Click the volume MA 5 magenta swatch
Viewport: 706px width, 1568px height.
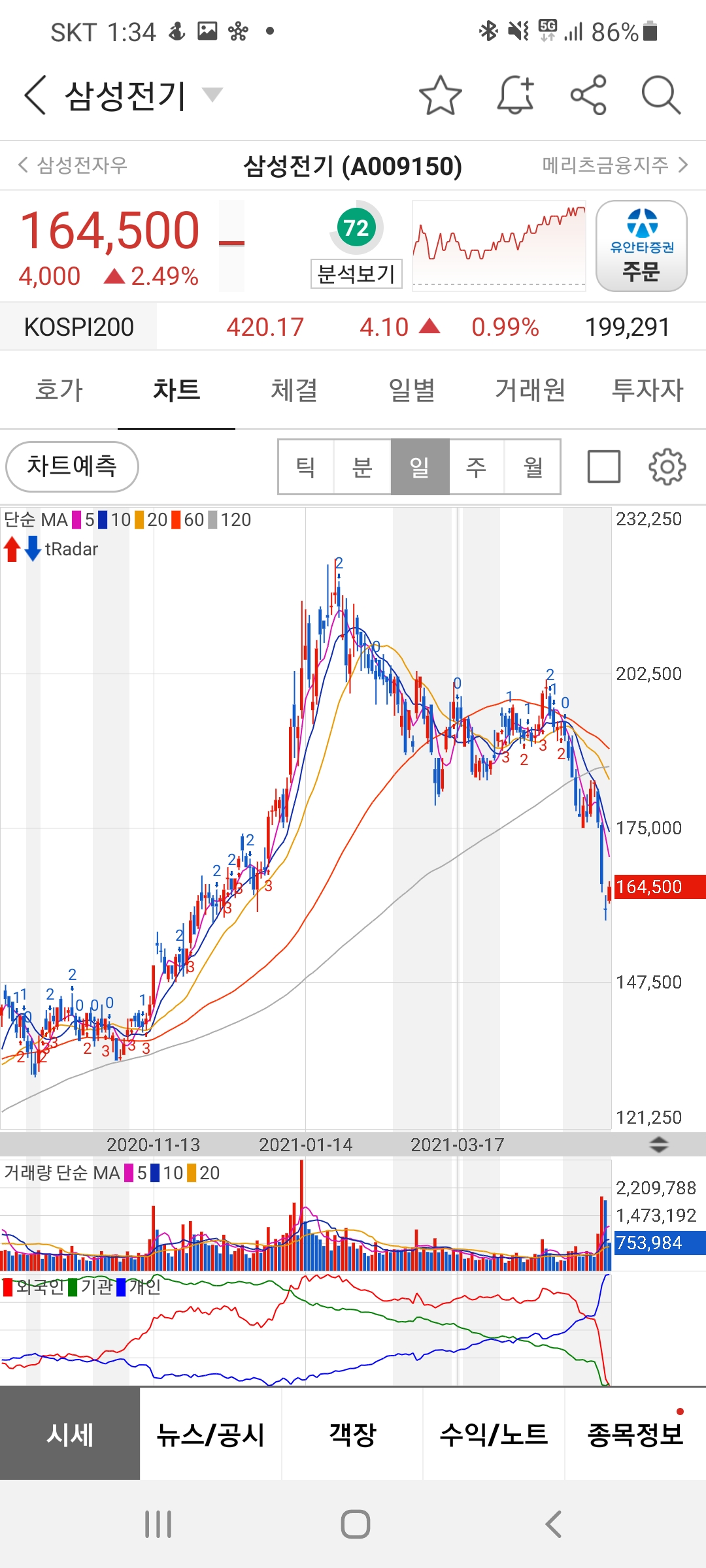tap(129, 1173)
